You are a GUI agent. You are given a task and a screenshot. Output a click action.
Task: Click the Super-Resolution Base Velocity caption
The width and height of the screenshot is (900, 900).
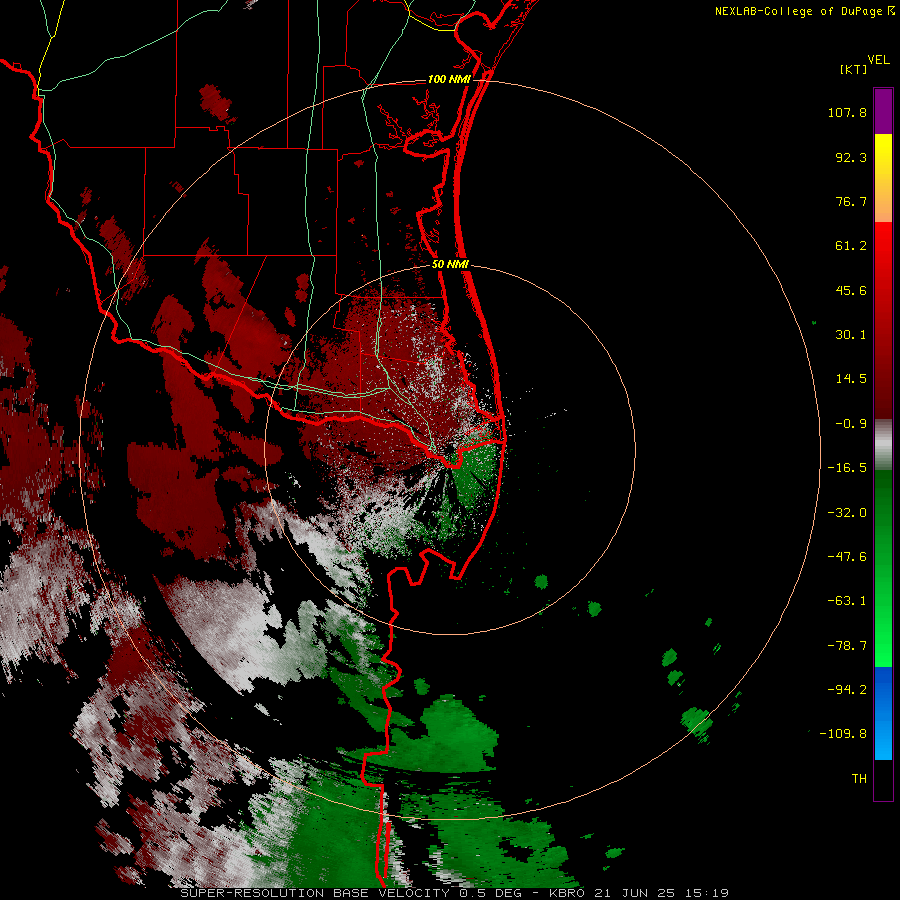[x=455, y=893]
